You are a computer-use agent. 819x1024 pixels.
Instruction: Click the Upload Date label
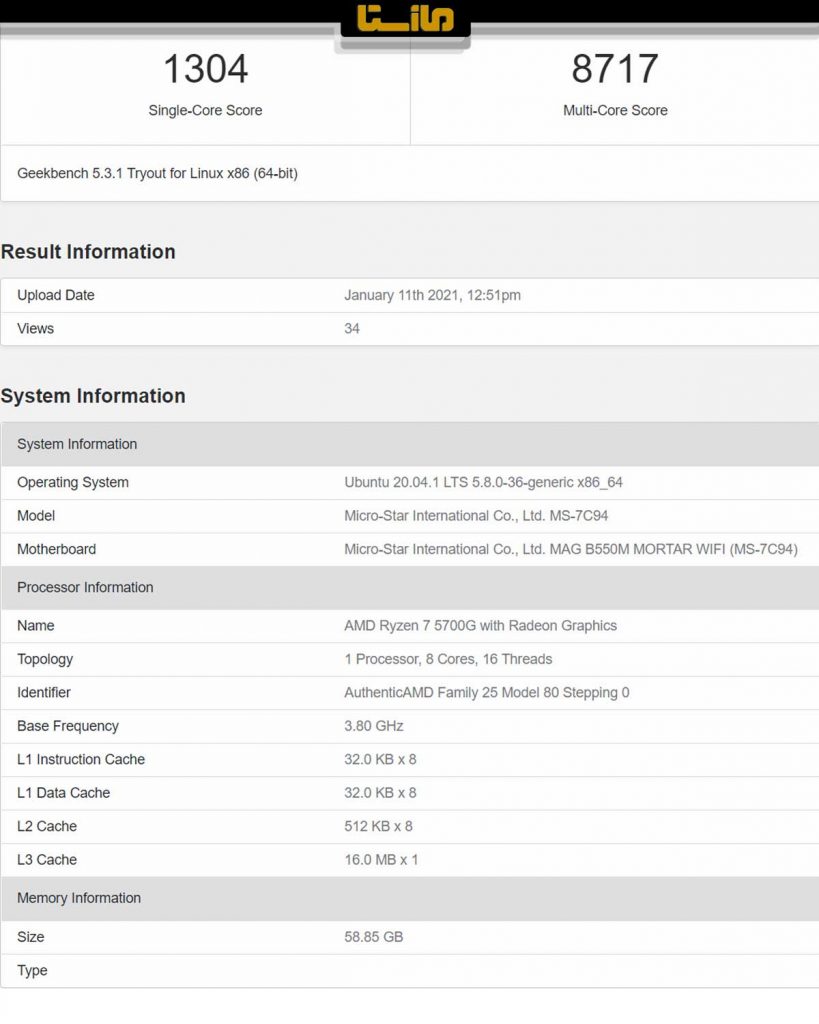56,295
